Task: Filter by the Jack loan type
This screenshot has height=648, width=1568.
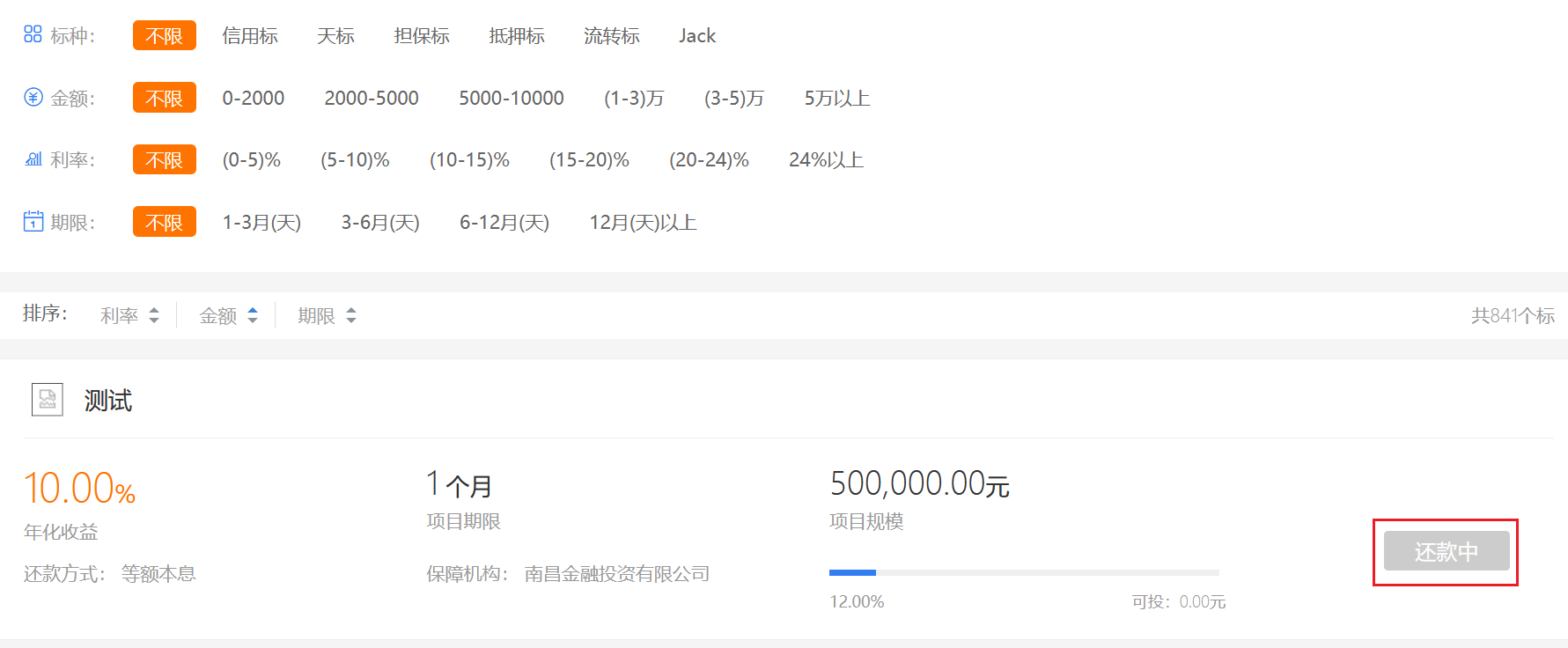Action: (696, 36)
